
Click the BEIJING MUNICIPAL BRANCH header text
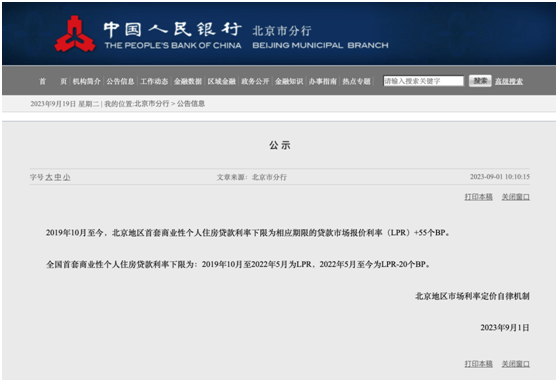pyautogui.click(x=320, y=46)
